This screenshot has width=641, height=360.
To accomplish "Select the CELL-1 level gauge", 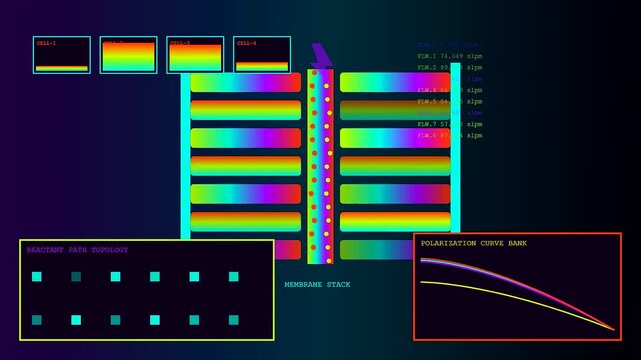I will [62, 55].
